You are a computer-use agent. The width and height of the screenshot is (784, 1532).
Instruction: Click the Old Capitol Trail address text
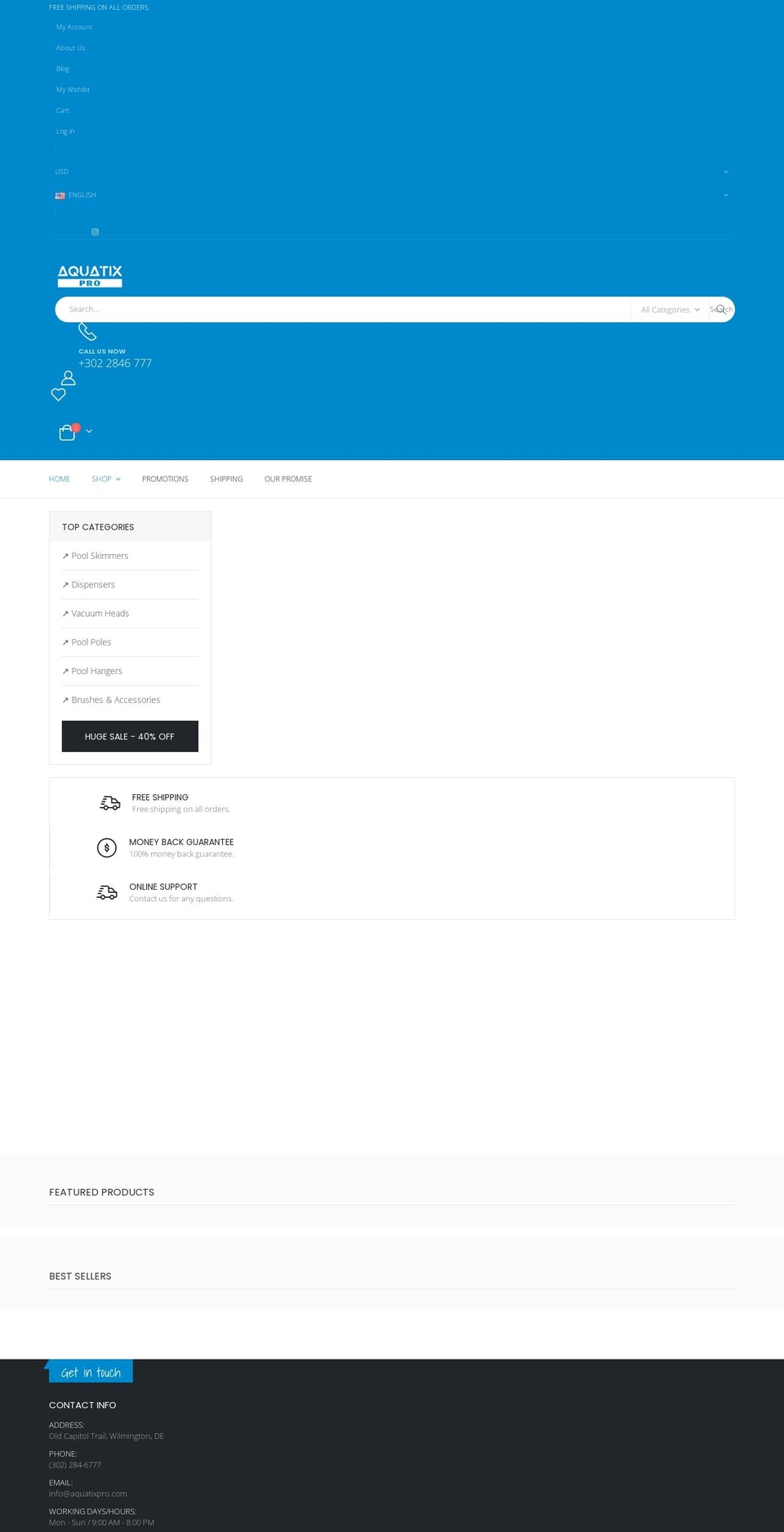pyautogui.click(x=106, y=1436)
